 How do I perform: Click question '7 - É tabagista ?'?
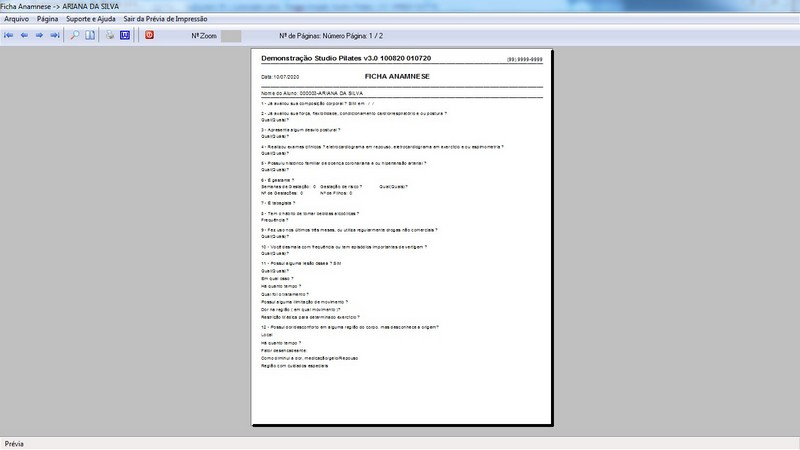coord(278,203)
